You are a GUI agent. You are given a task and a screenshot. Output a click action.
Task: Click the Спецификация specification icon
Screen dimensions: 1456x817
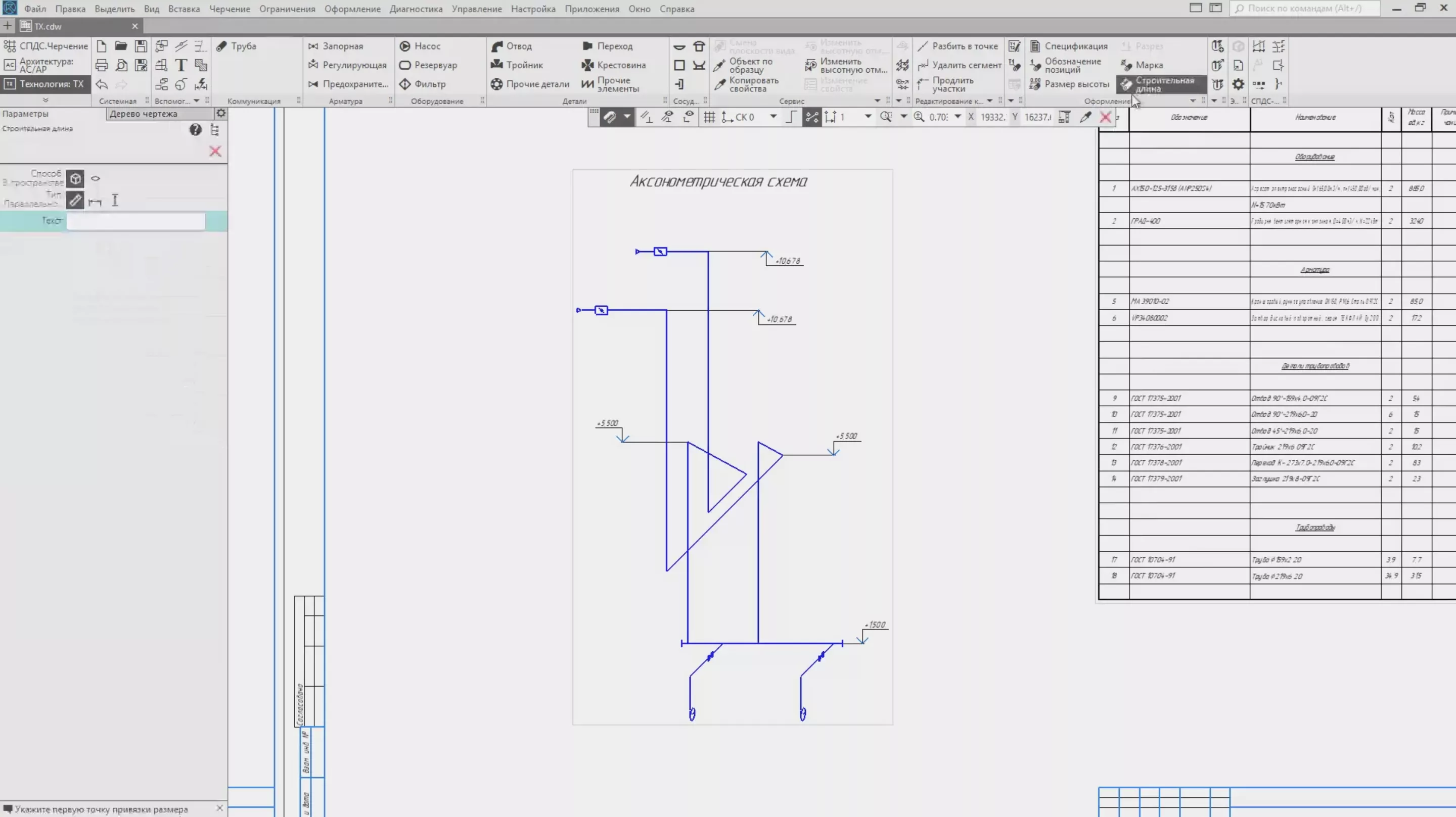pos(1035,46)
